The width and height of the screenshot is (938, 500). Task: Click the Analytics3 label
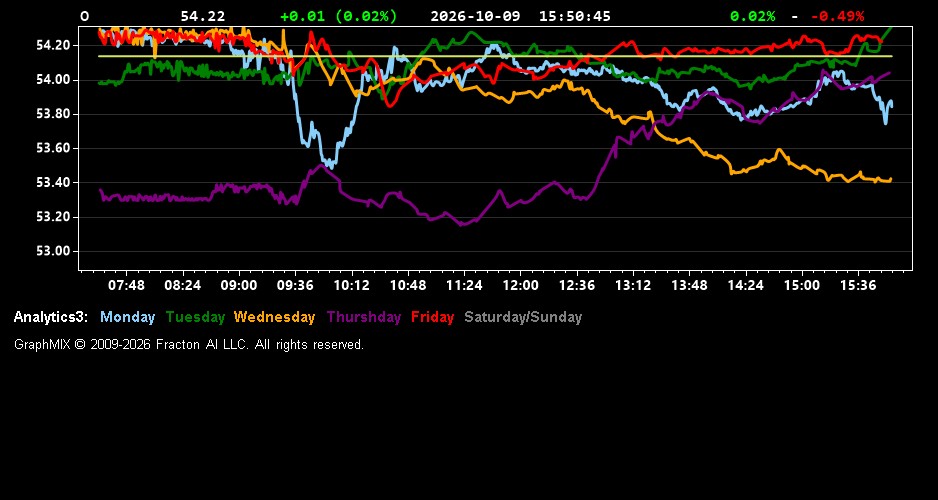pyautogui.click(x=51, y=317)
